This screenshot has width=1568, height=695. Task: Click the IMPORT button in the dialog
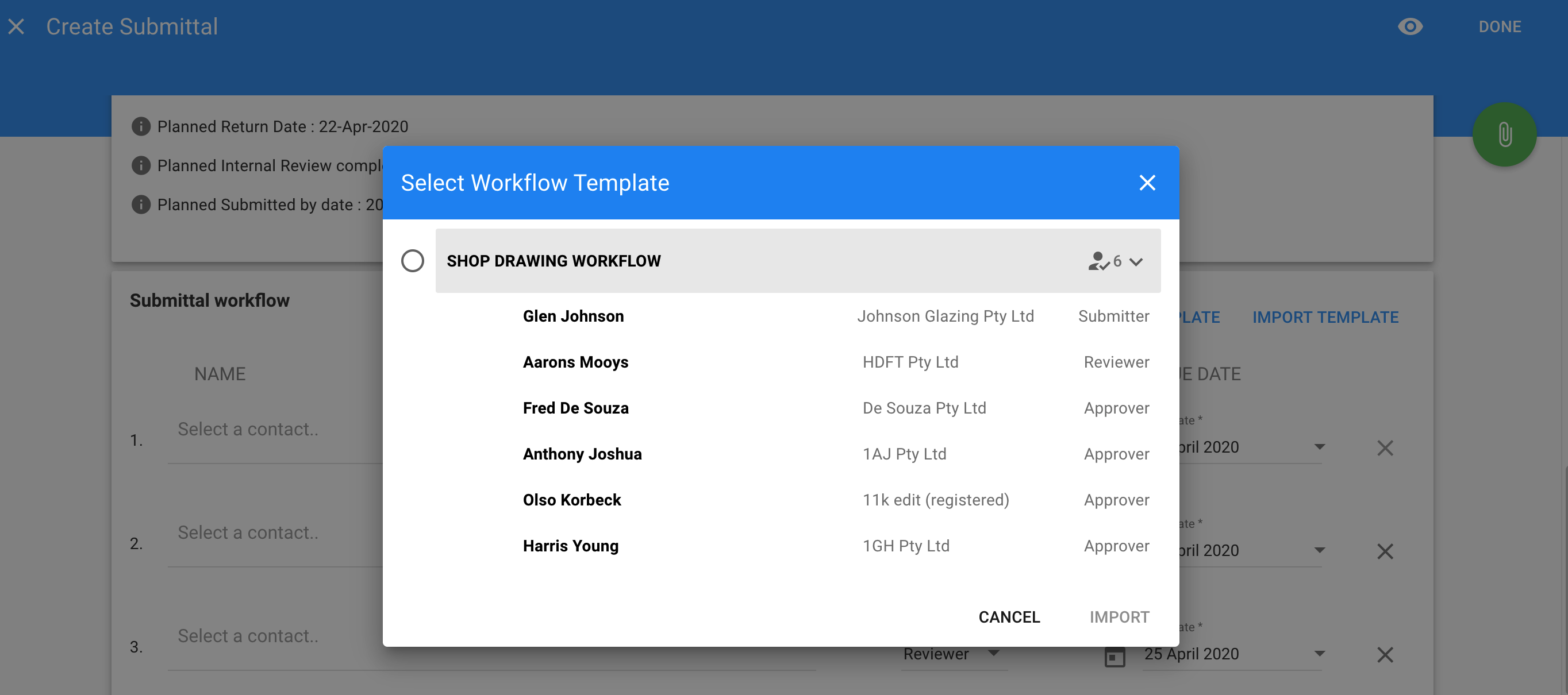(x=1120, y=616)
